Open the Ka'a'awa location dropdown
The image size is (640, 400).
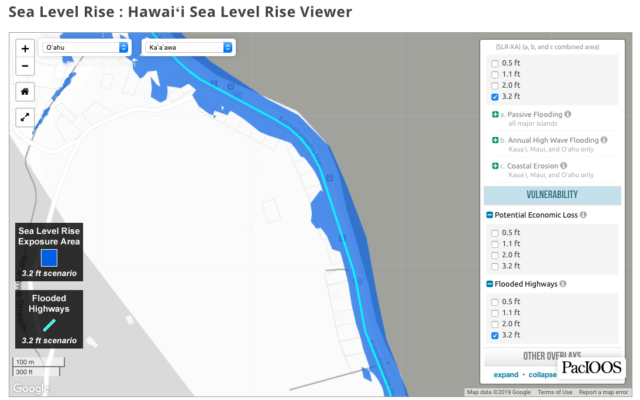[x=188, y=47]
